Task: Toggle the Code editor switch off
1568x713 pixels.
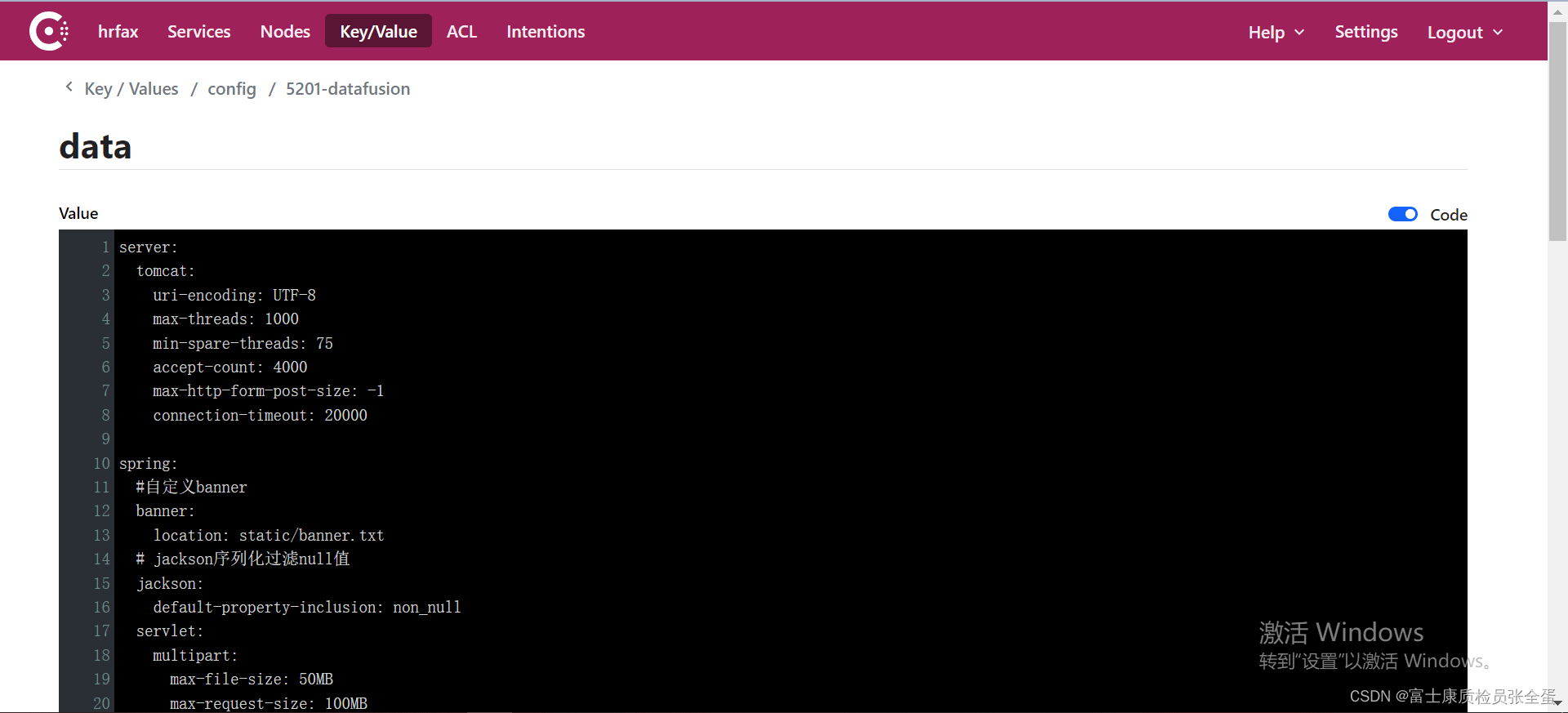Action: (1403, 214)
